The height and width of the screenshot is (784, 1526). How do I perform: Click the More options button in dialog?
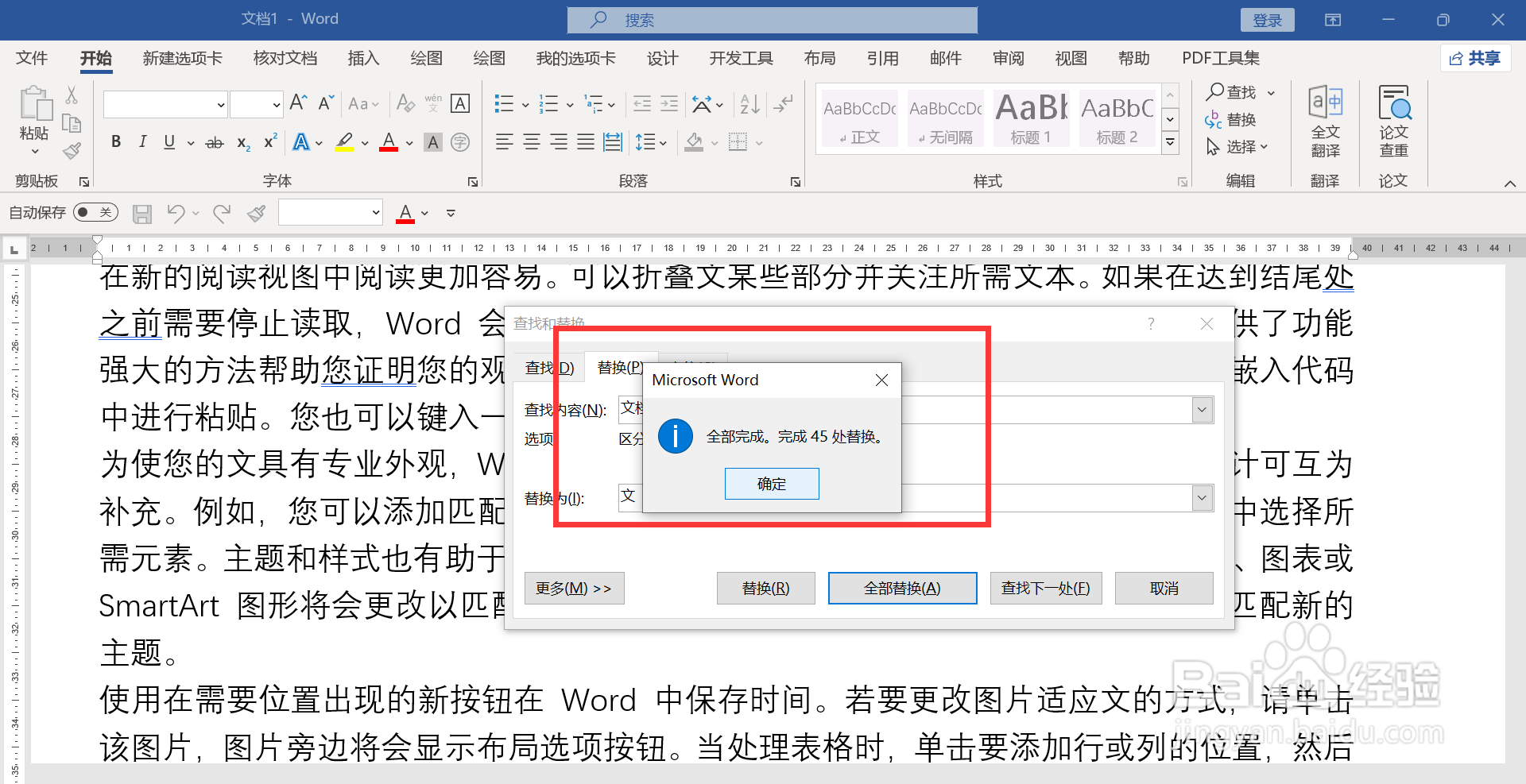point(574,589)
